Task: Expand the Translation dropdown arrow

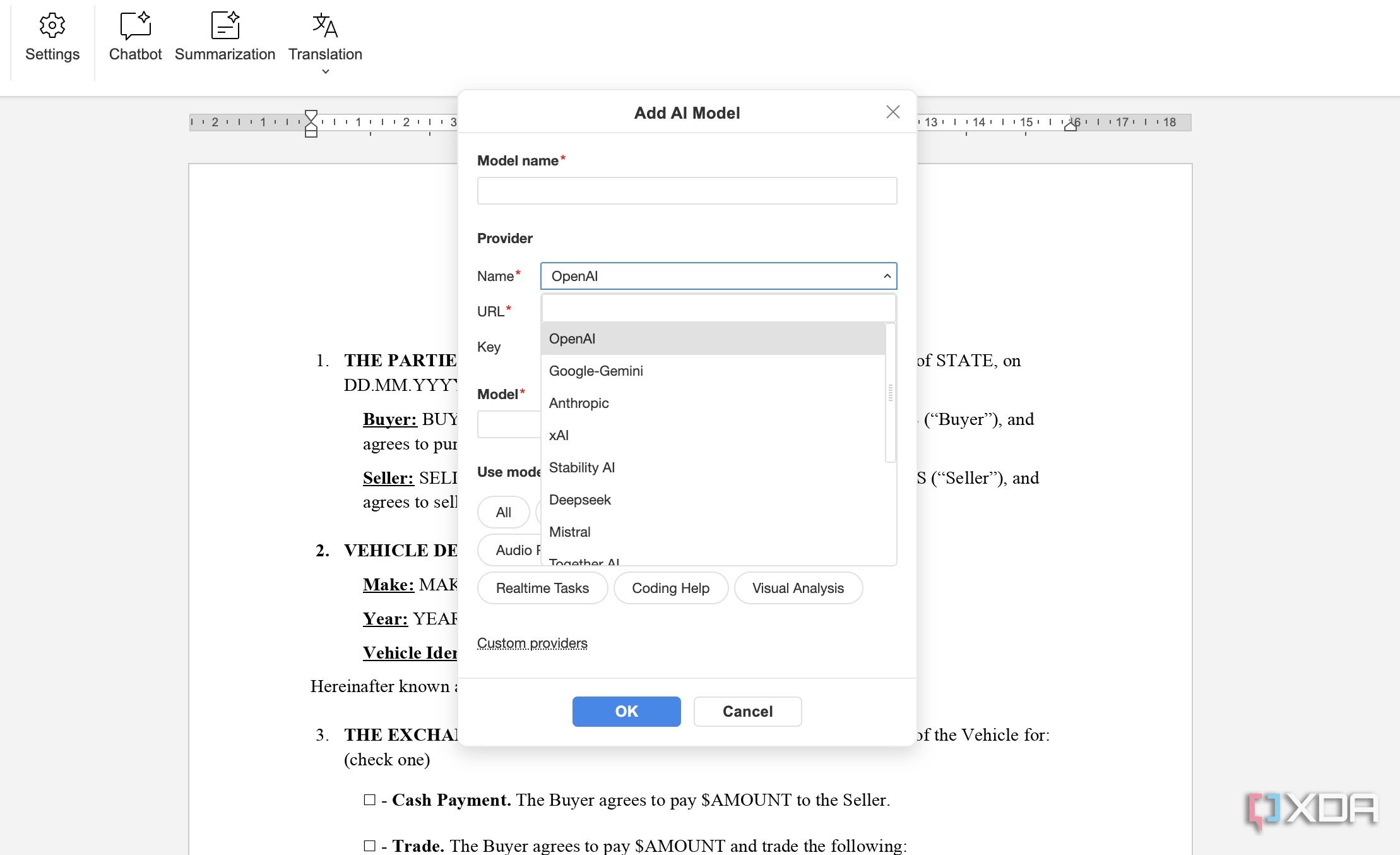Action: click(x=326, y=71)
